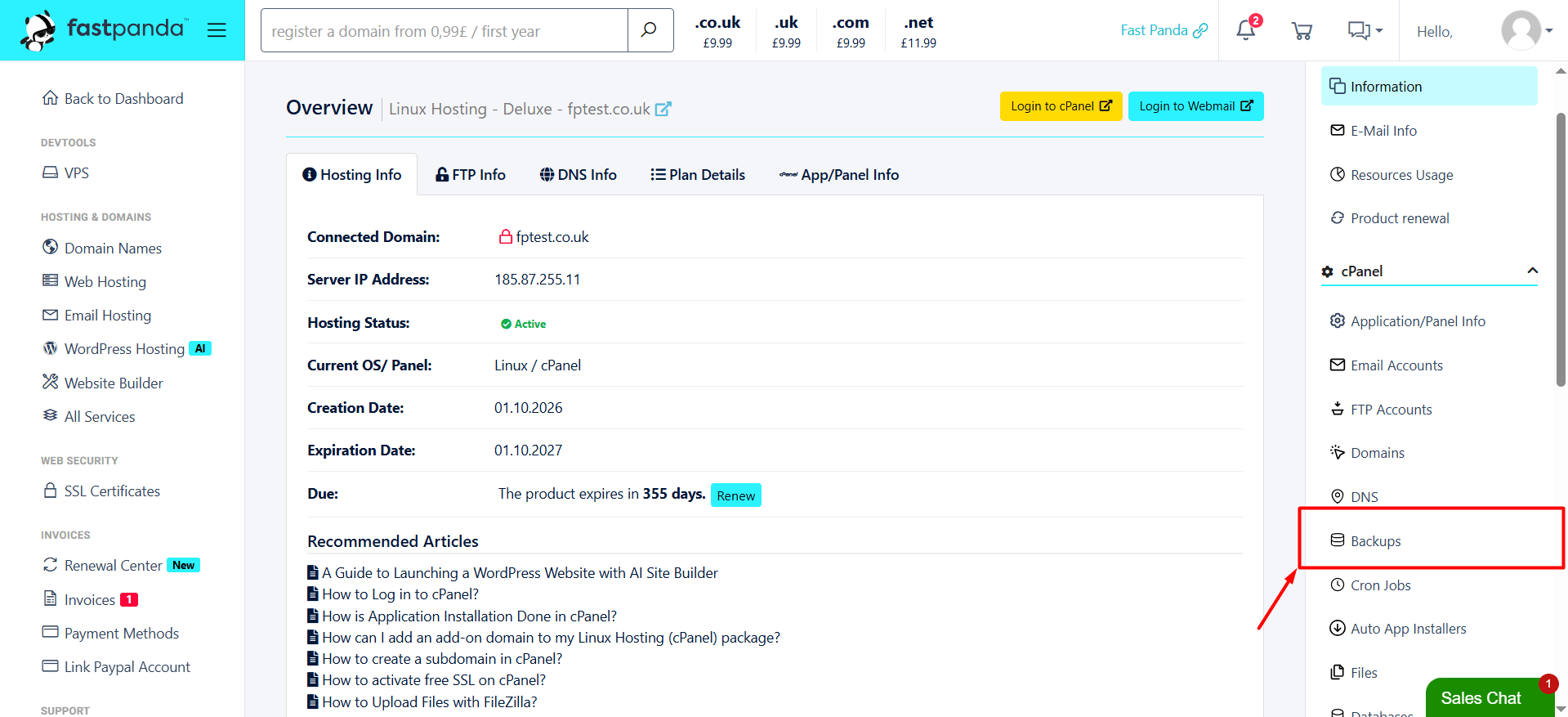Viewport: 1568px width, 717px height.
Task: Focus the domain registration search field
Action: click(444, 30)
